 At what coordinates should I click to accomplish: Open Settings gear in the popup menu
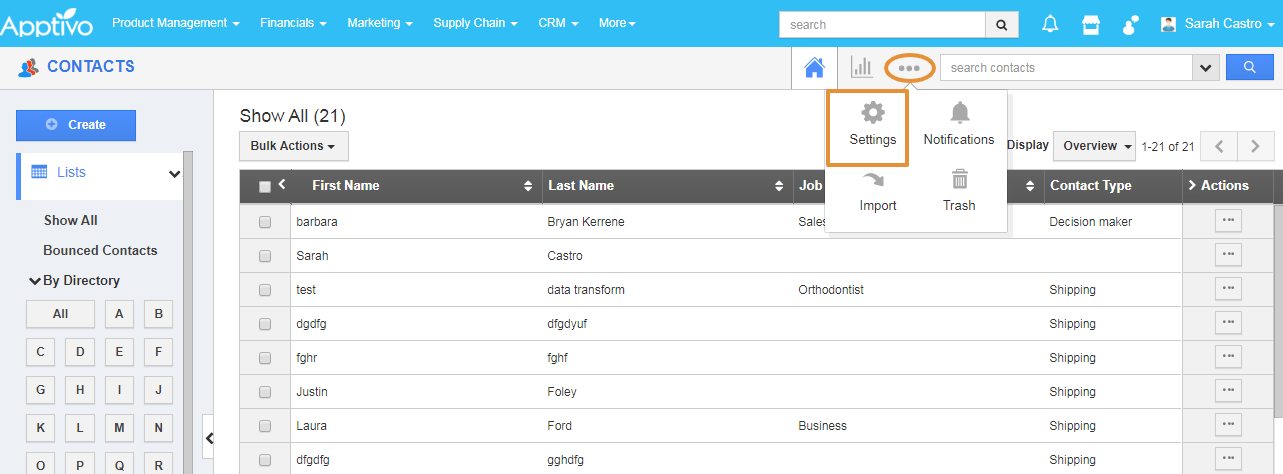click(872, 113)
